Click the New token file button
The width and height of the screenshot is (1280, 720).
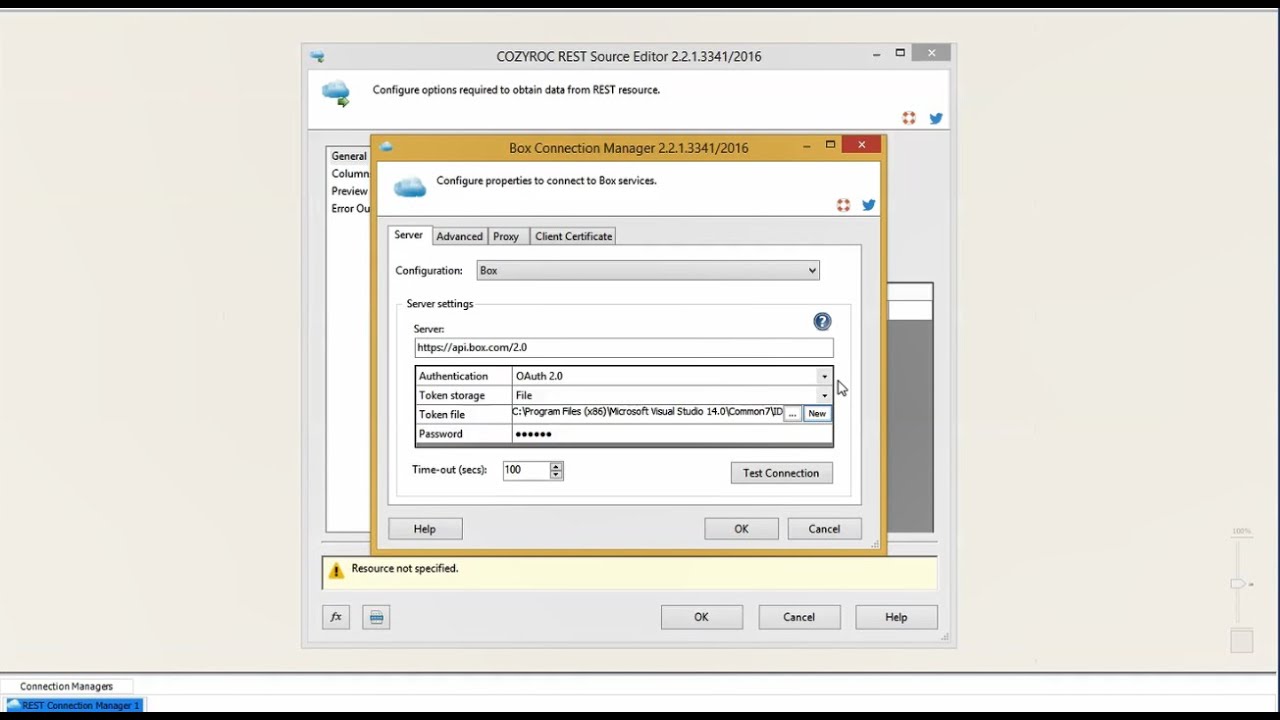click(817, 413)
